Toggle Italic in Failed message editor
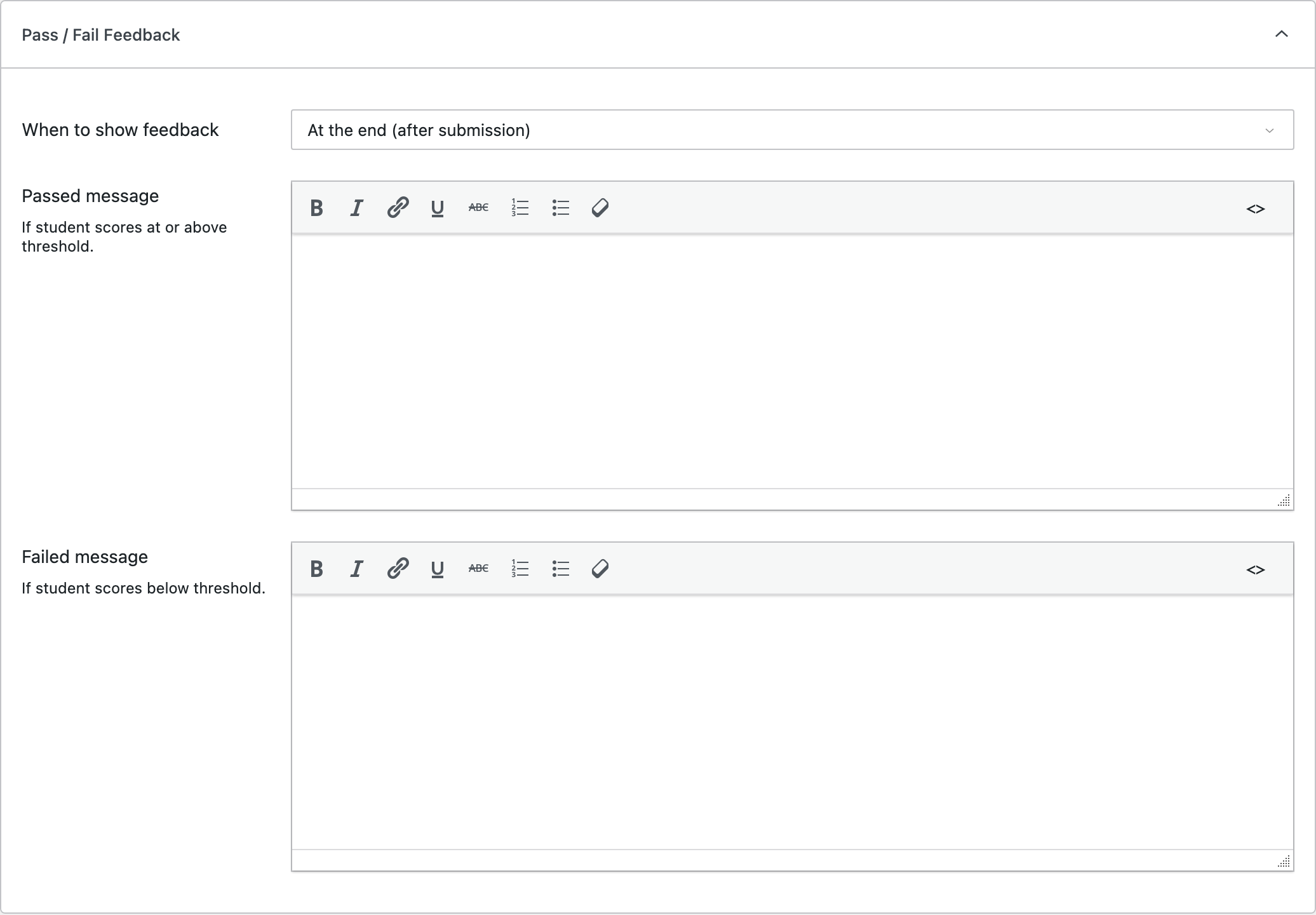This screenshot has width=1316, height=915. pos(357,569)
